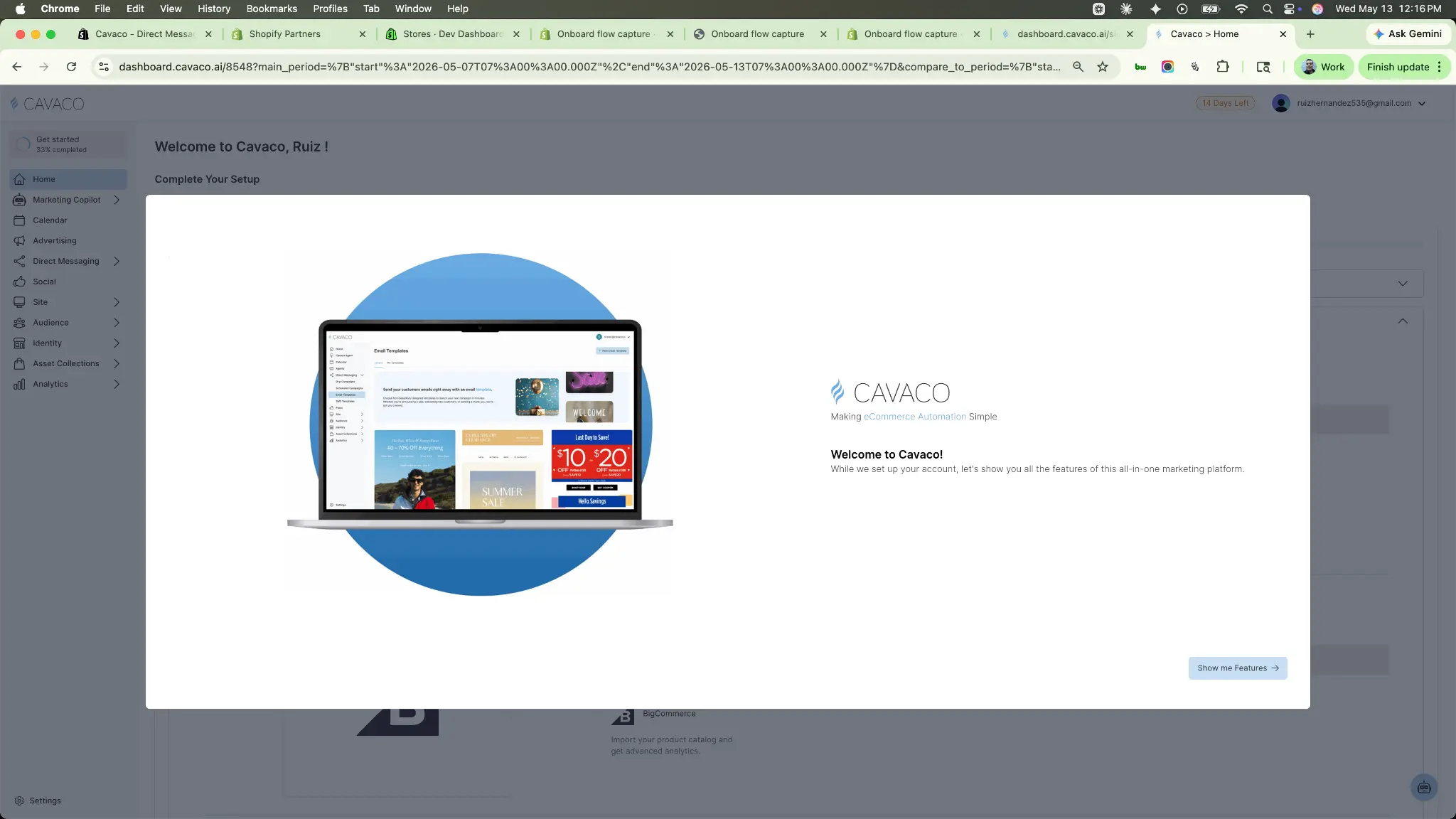
Task: Close the Cavaco > Home tab
Action: pyautogui.click(x=1283, y=34)
